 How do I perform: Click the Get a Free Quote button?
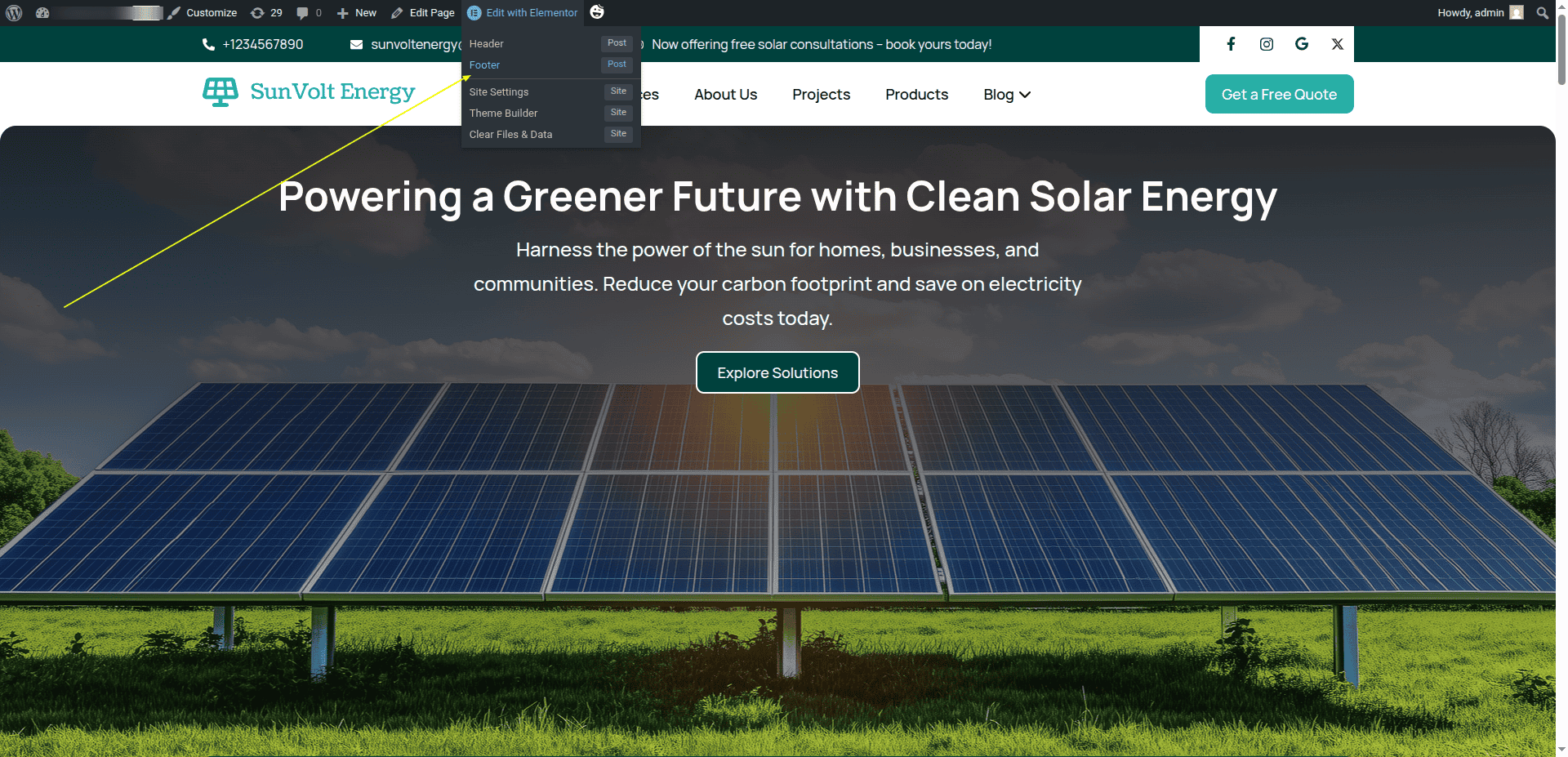(1279, 94)
